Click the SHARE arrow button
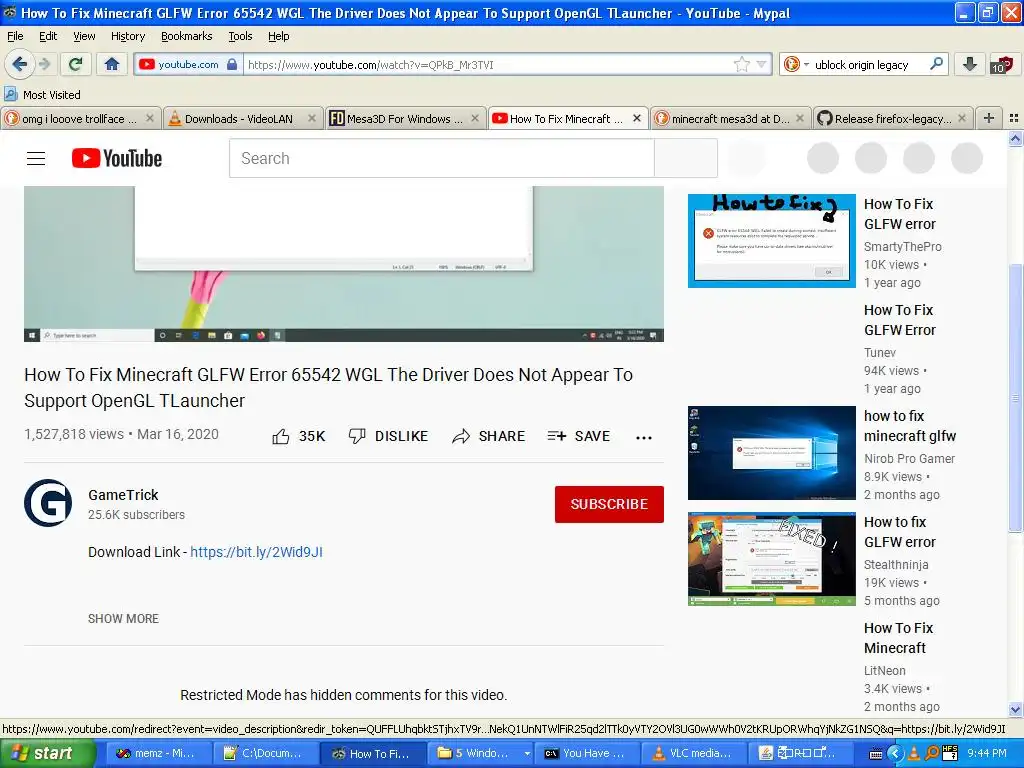Viewport: 1024px width, 768px height. [488, 436]
